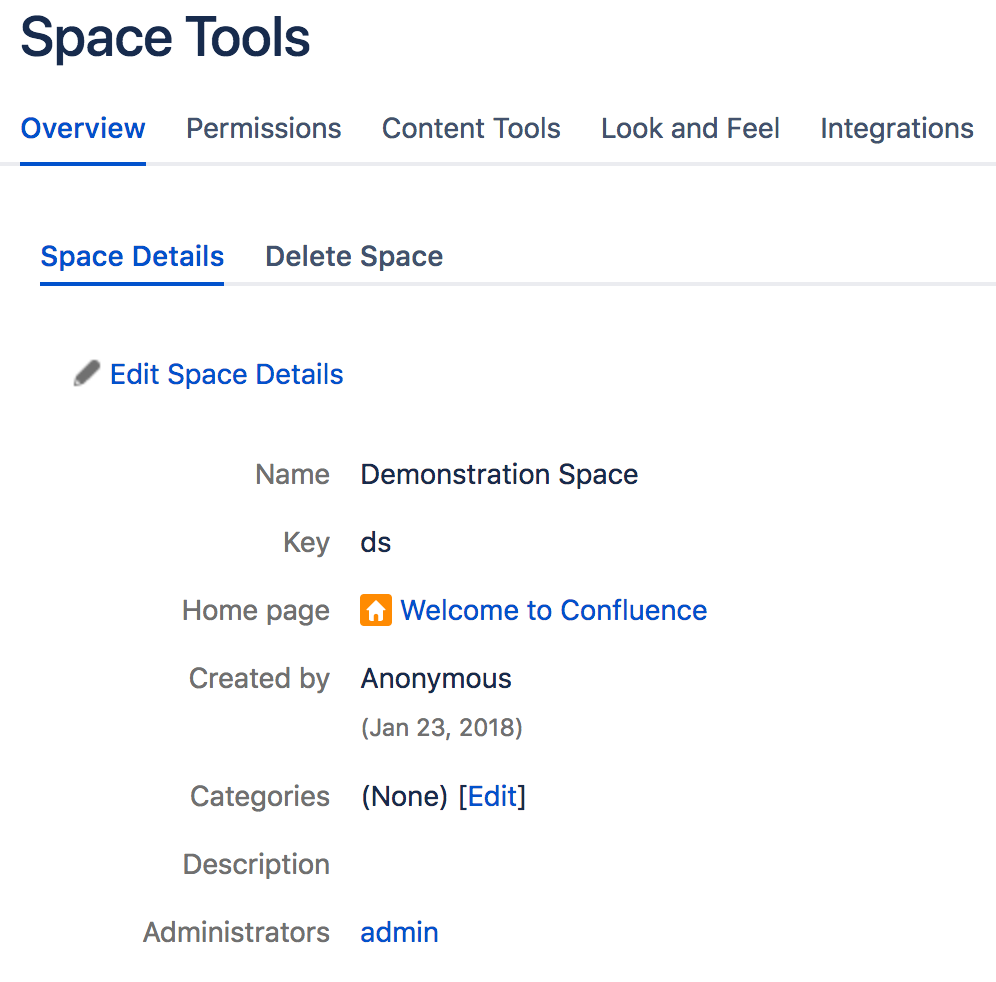The height and width of the screenshot is (982, 996).
Task: Click the Edit Space Details link
Action: pos(227,375)
